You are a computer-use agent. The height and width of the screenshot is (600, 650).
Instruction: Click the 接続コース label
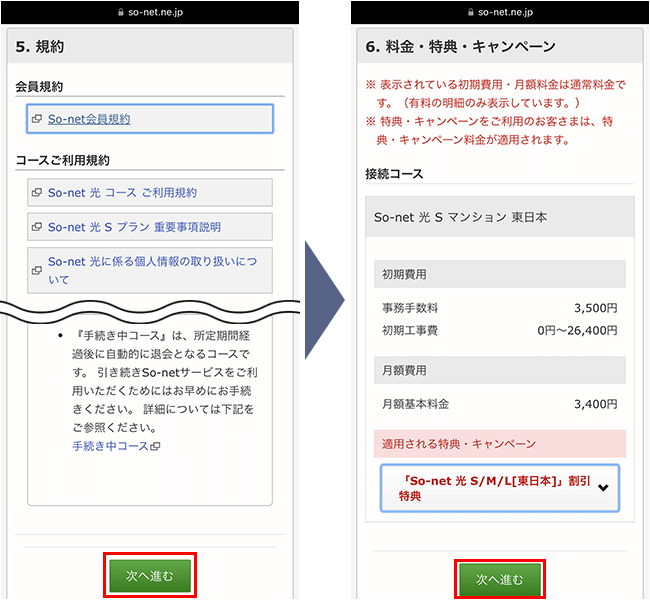tap(394, 174)
